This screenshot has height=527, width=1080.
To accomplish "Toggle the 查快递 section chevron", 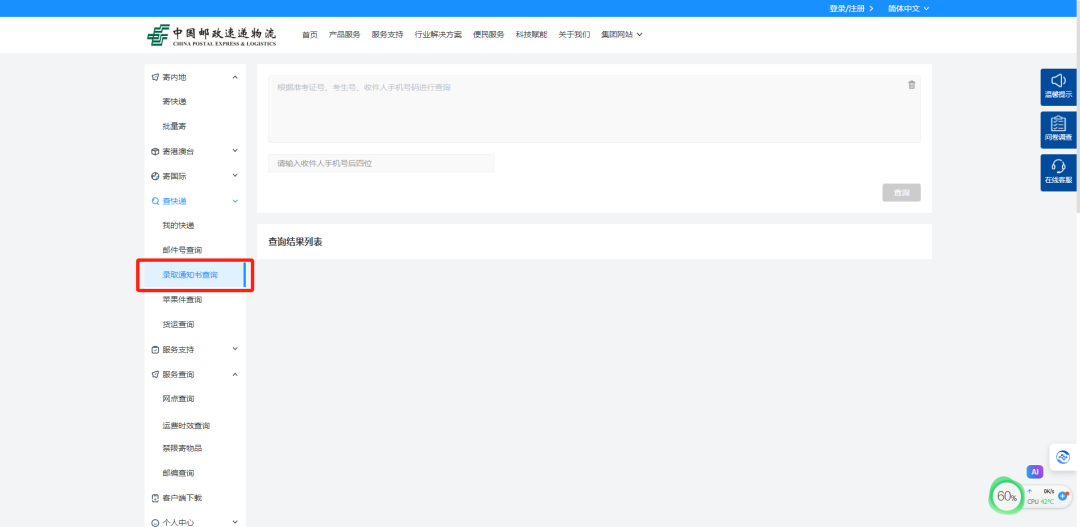I will [x=235, y=200].
